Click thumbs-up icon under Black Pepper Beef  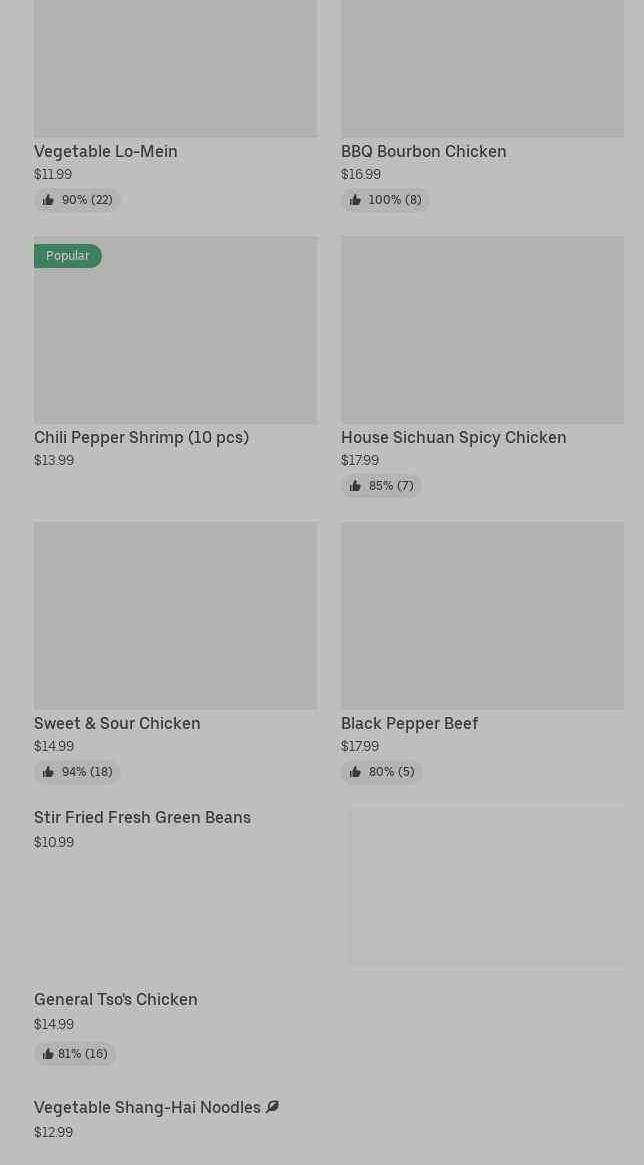[x=355, y=772]
